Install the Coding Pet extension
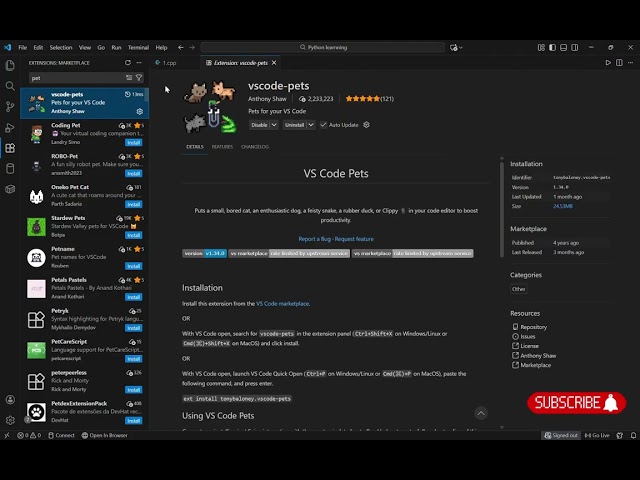 point(133,142)
